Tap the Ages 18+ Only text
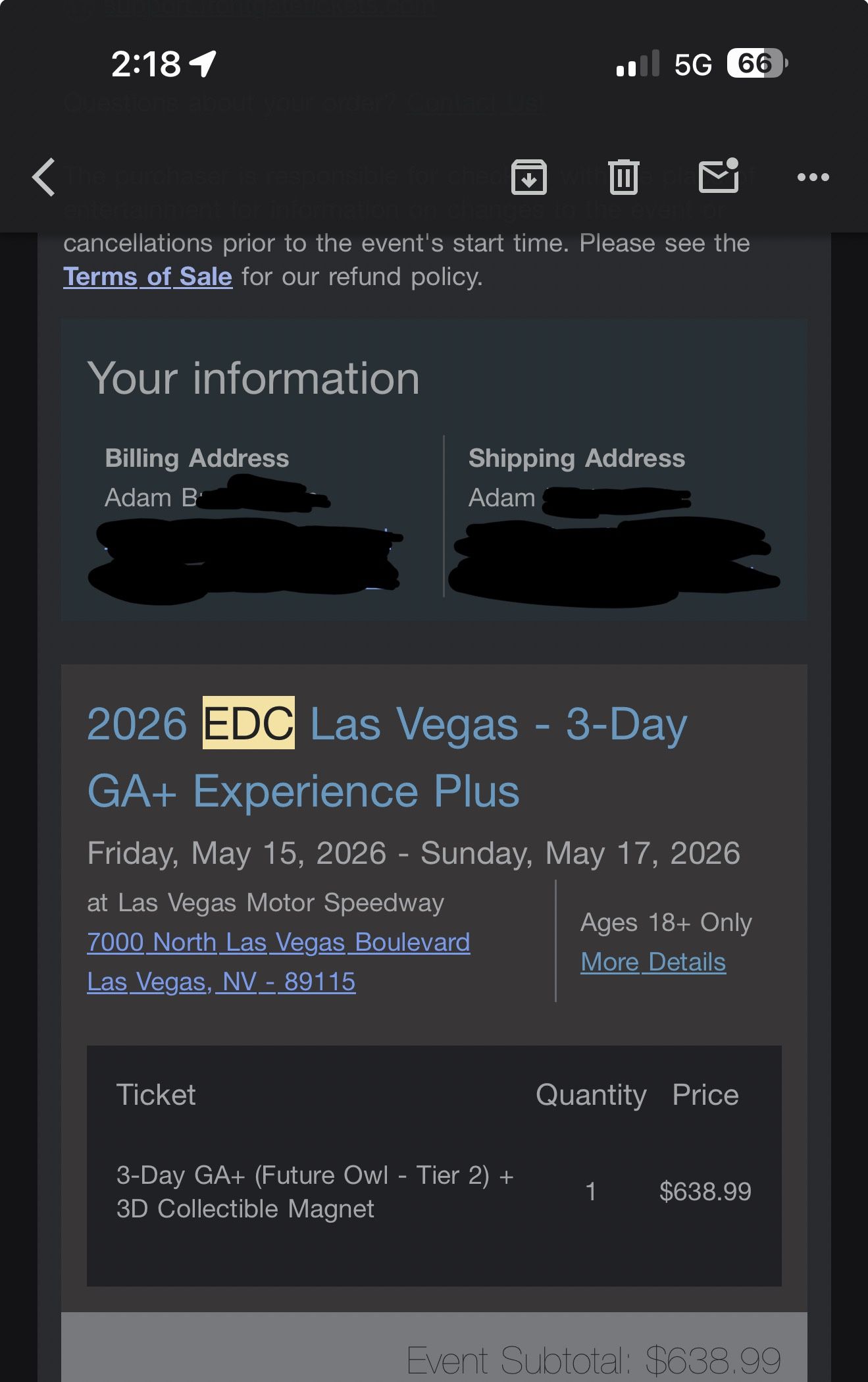 [666, 922]
